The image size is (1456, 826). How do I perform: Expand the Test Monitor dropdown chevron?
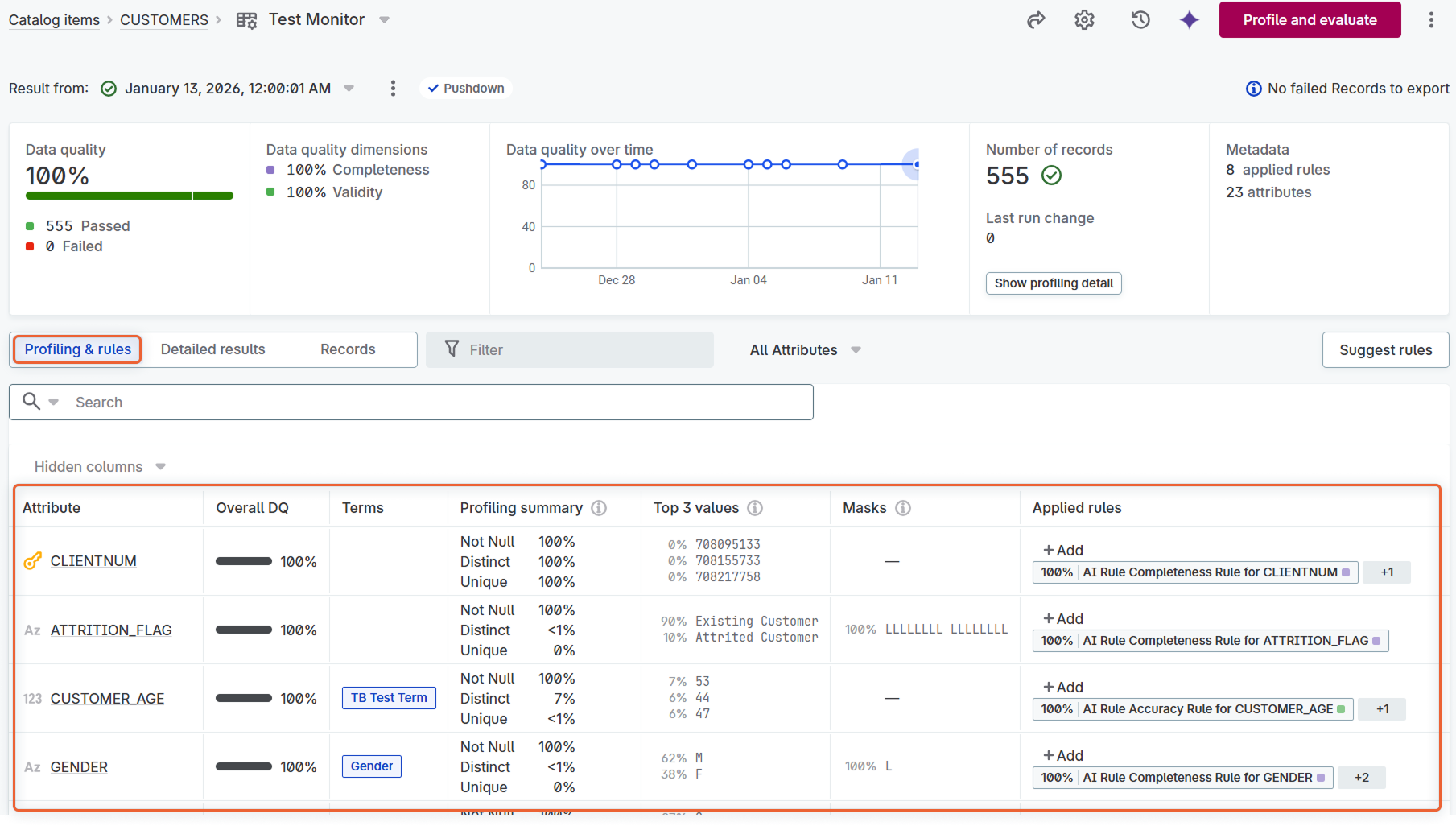[x=384, y=19]
